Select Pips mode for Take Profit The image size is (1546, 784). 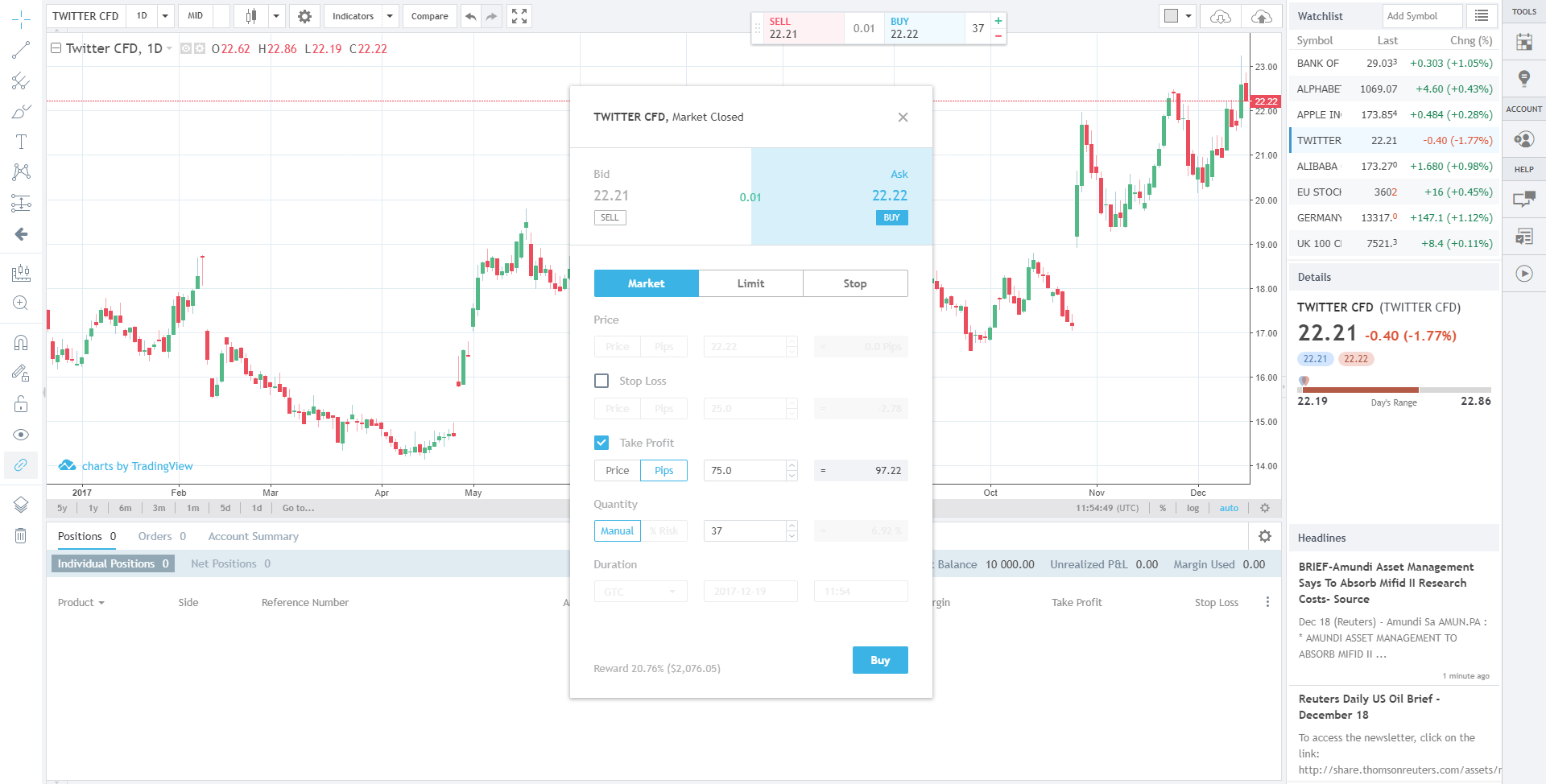pyautogui.click(x=663, y=471)
